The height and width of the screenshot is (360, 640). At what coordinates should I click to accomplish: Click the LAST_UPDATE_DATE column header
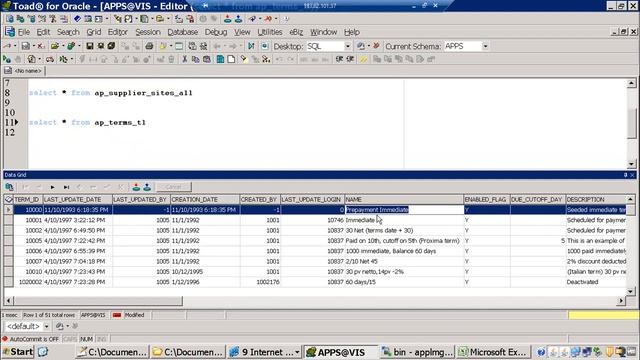point(77,199)
